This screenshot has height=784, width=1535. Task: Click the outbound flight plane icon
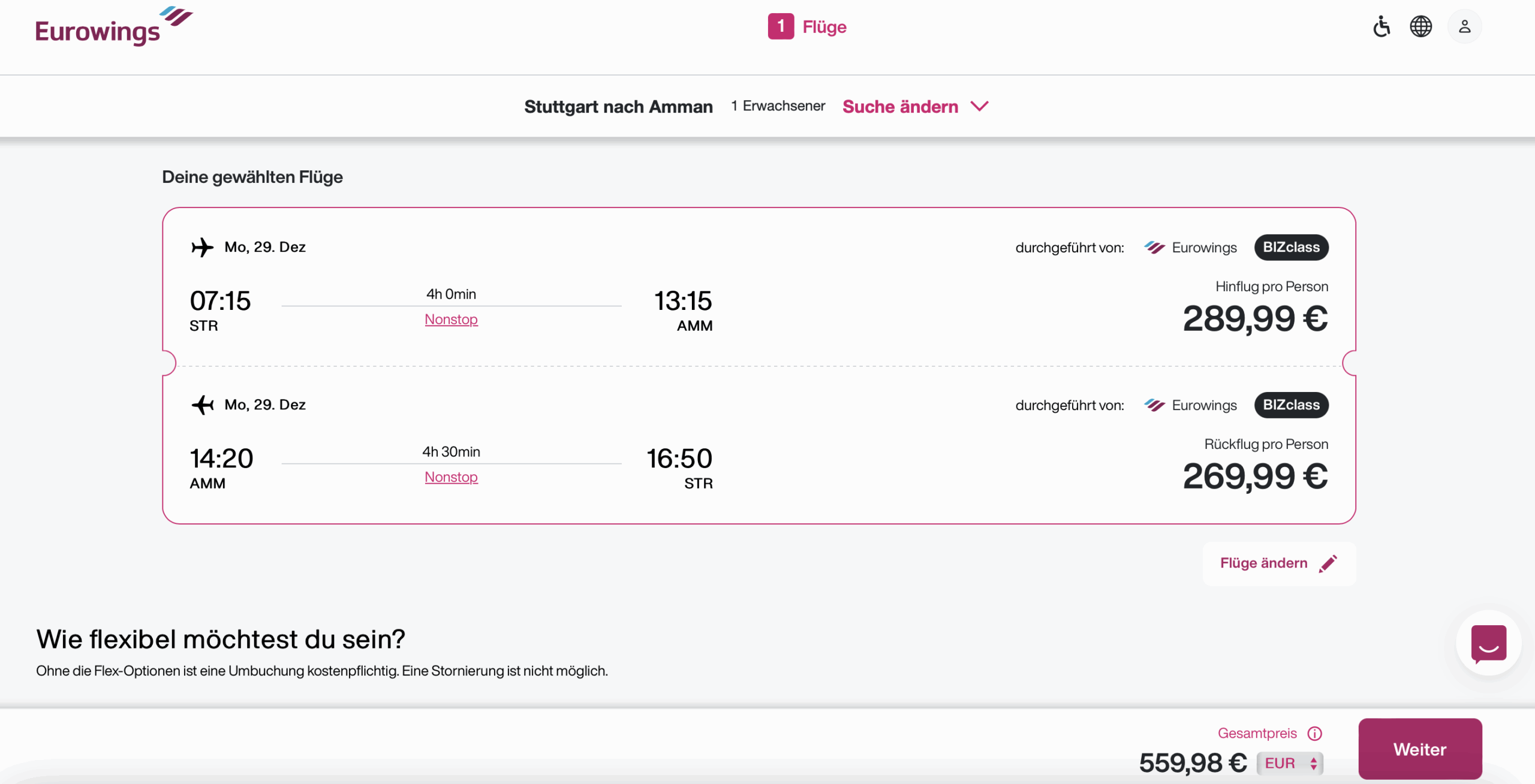(x=202, y=247)
